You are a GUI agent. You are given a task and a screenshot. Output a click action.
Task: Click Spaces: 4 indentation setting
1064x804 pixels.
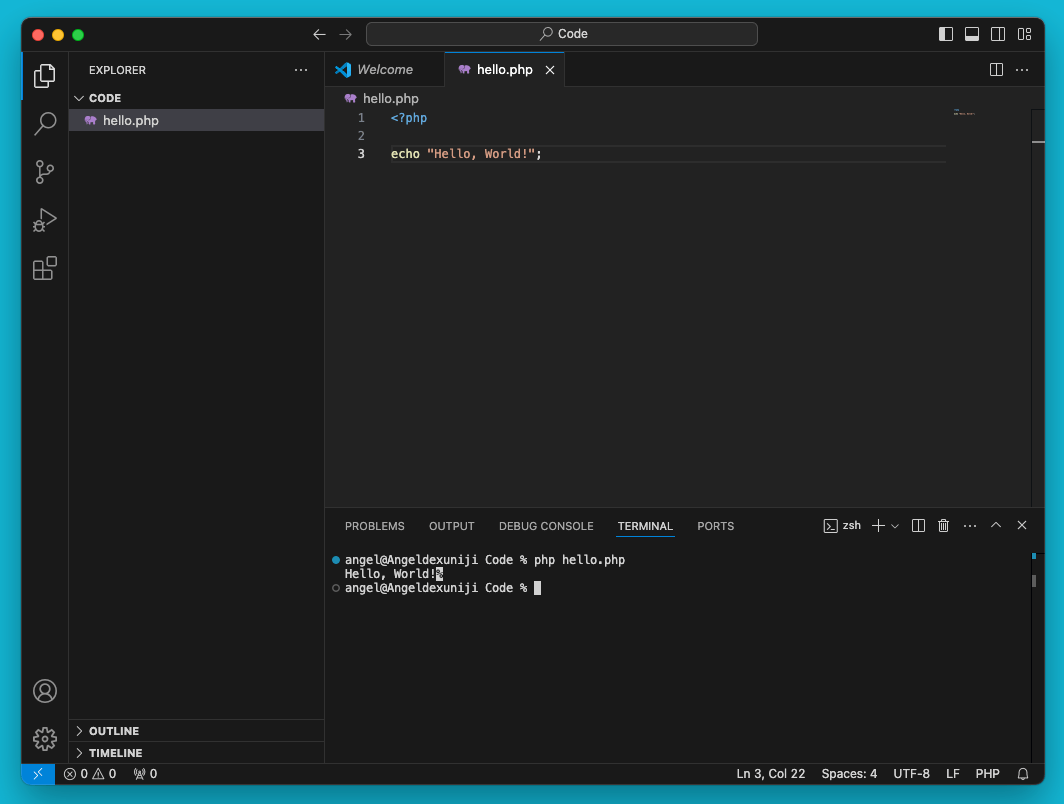(849, 774)
